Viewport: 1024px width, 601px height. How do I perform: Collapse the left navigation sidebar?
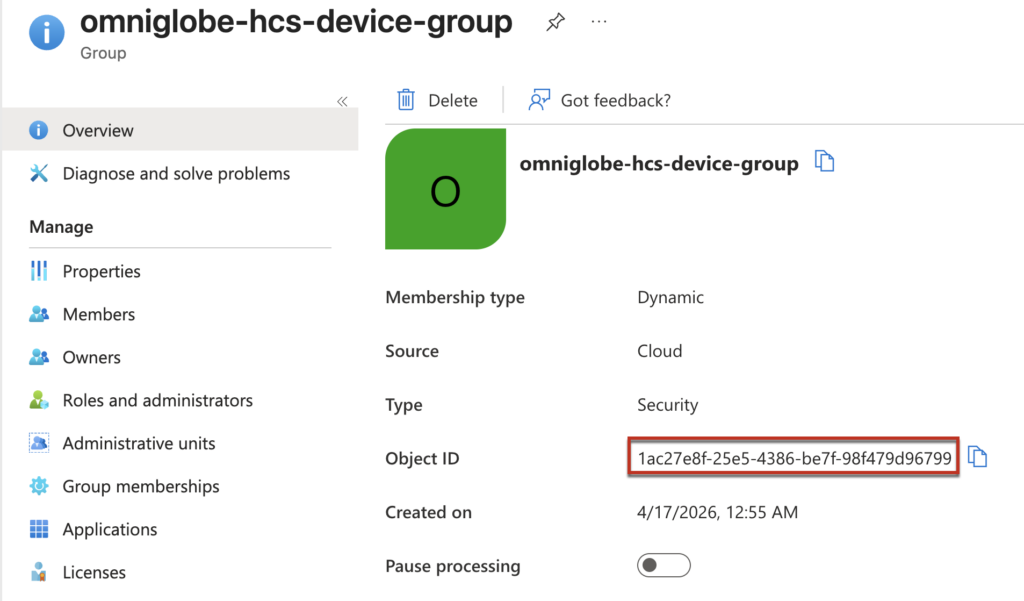342,101
